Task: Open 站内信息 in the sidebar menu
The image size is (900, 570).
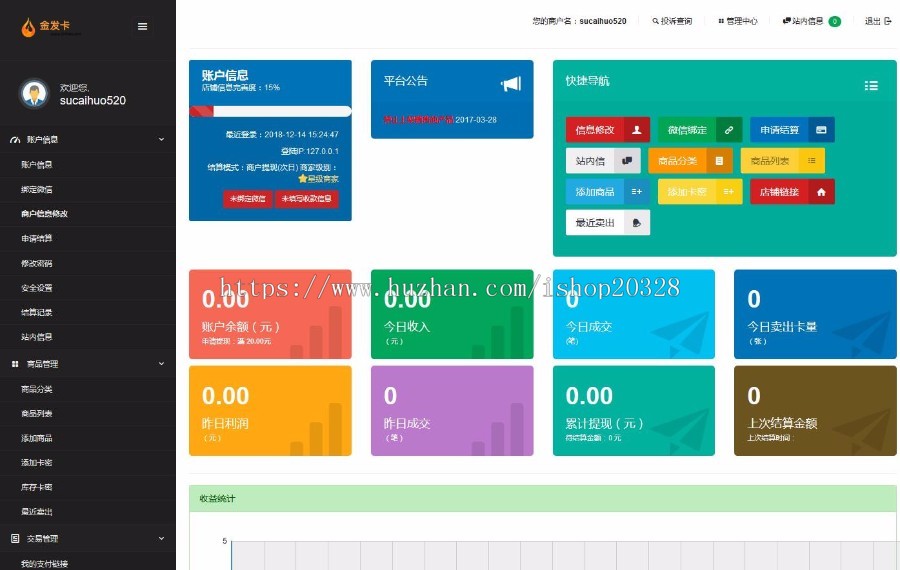Action: pyautogui.click(x=37, y=337)
